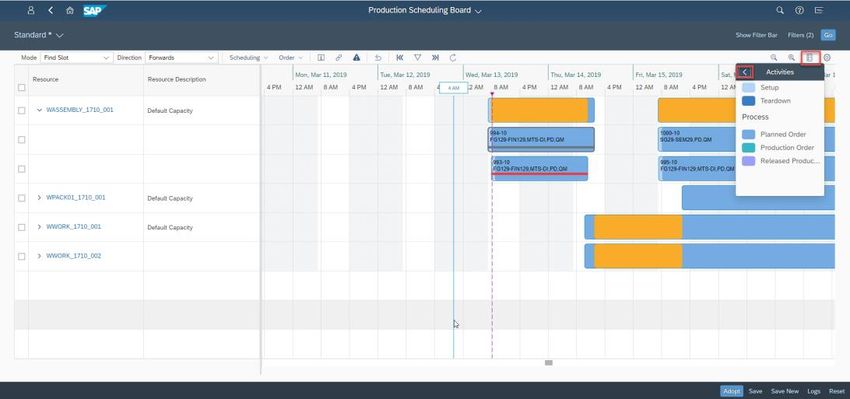Select the 995-10 order bar
Viewport: 850px width, 399px height.
pos(697,168)
